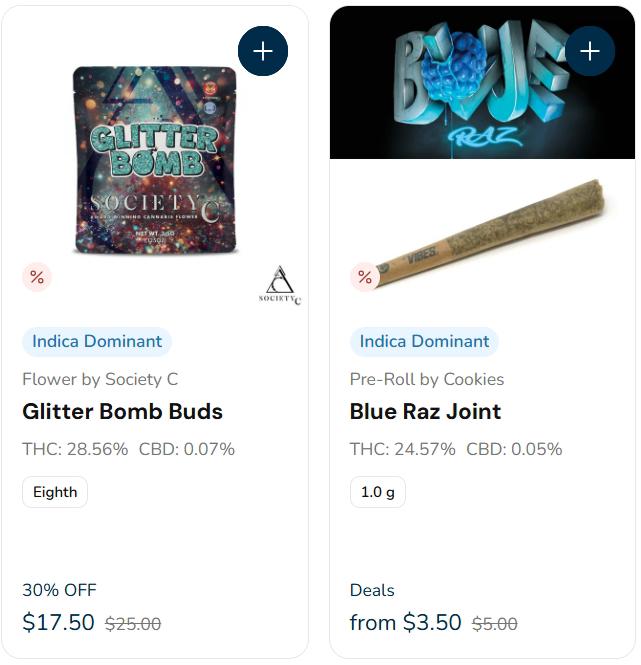Select the 1.0 g size option
641x665 pixels.
378,492
